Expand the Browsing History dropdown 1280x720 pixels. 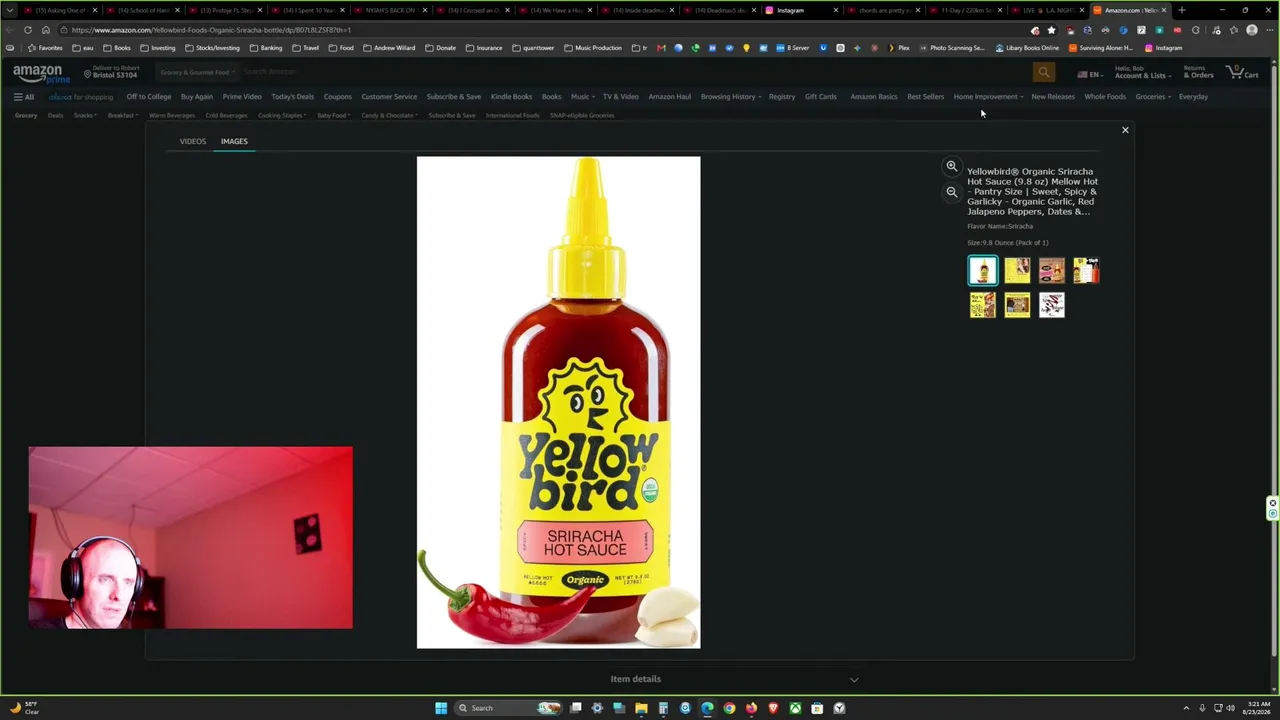click(x=731, y=97)
